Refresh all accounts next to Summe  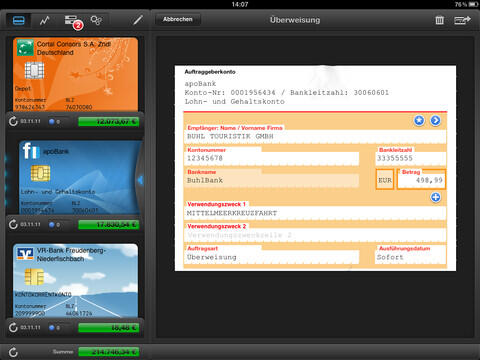coord(13,352)
